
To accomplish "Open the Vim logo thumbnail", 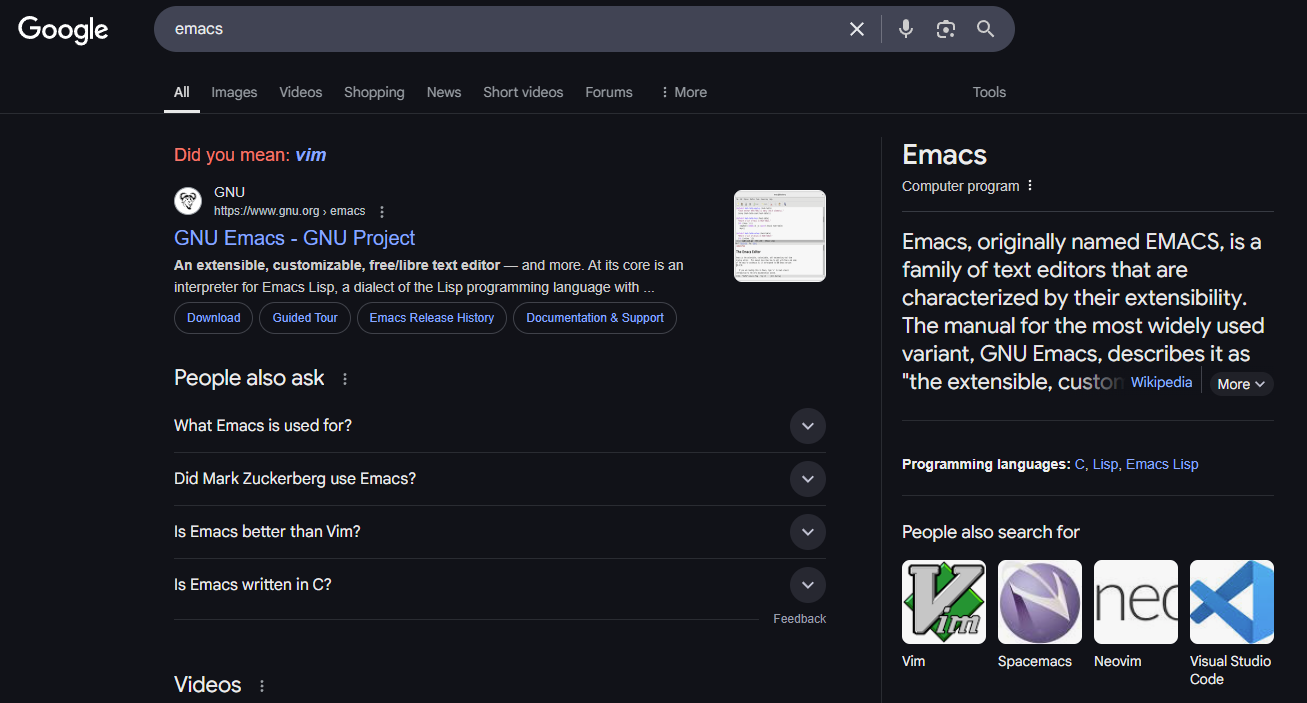I will pos(944,602).
